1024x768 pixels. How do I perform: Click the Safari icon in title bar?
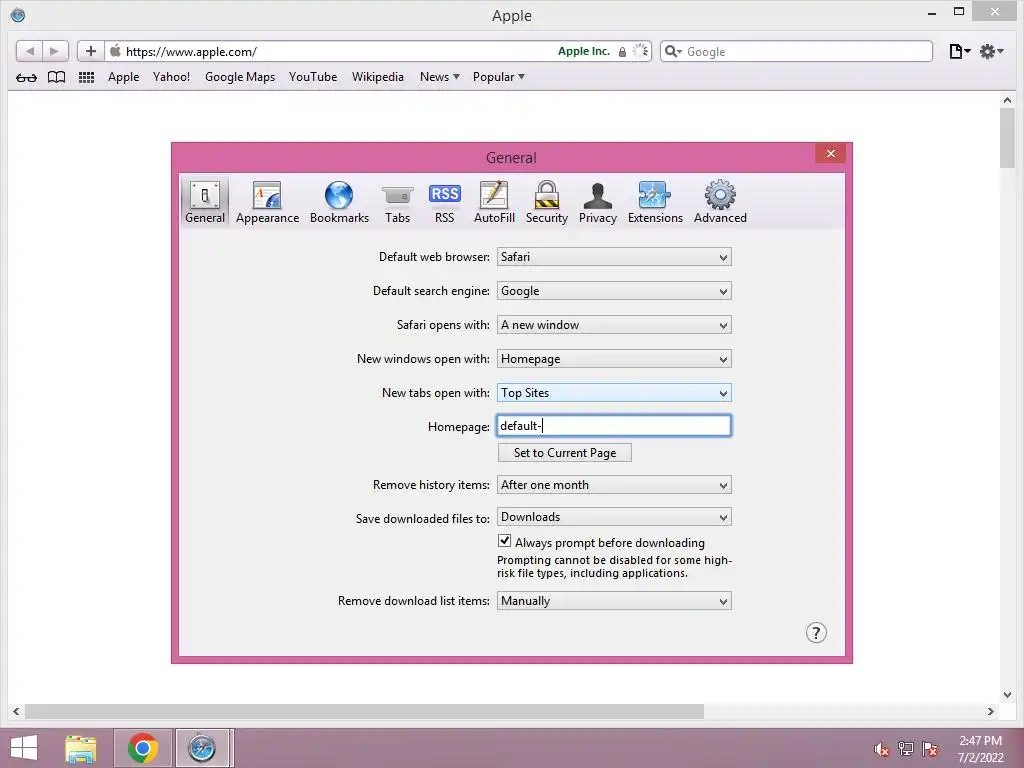pyautogui.click(x=18, y=14)
